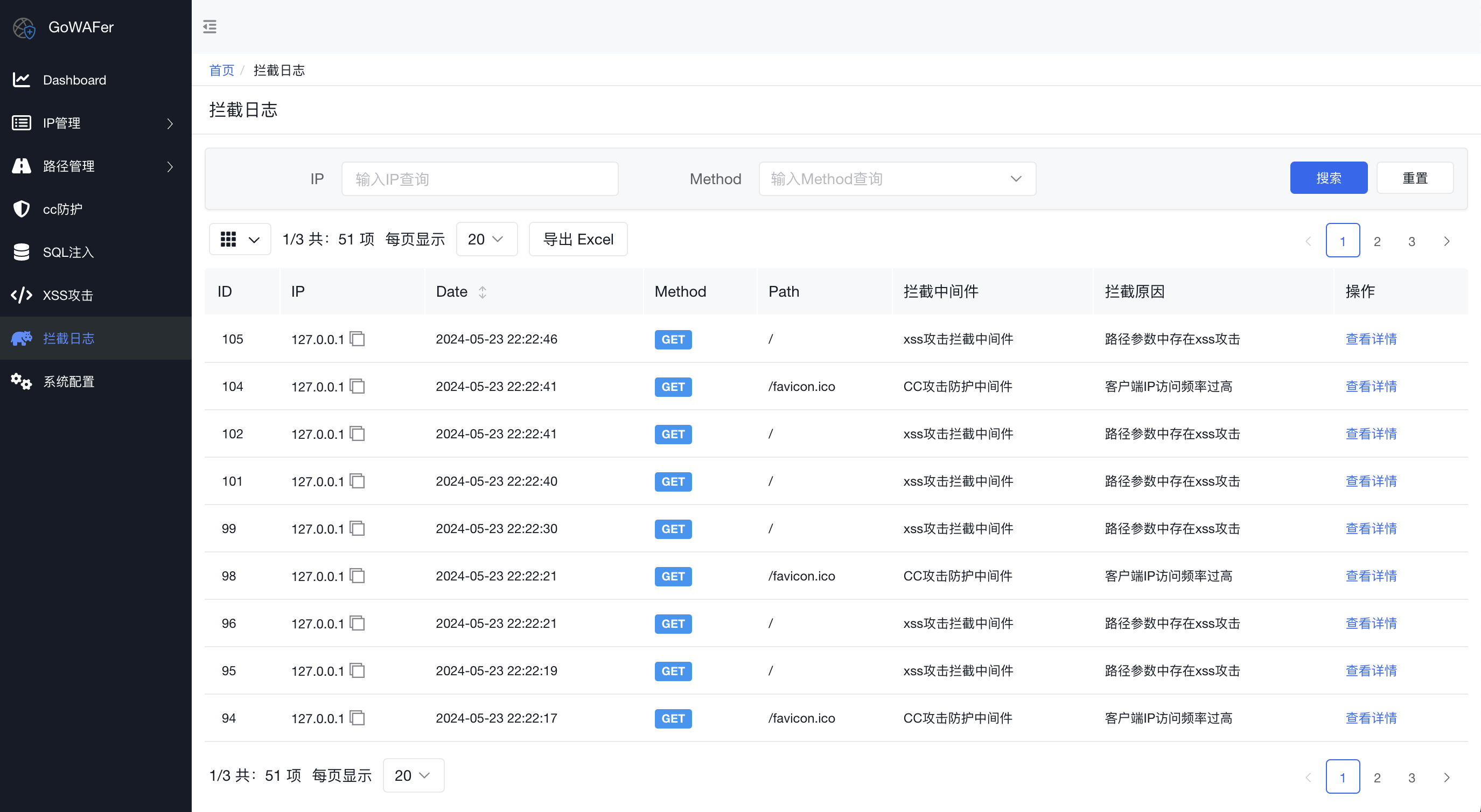The height and width of the screenshot is (812, 1481).
Task: Go to page 2 in bottom pagination
Action: pos(1377,778)
